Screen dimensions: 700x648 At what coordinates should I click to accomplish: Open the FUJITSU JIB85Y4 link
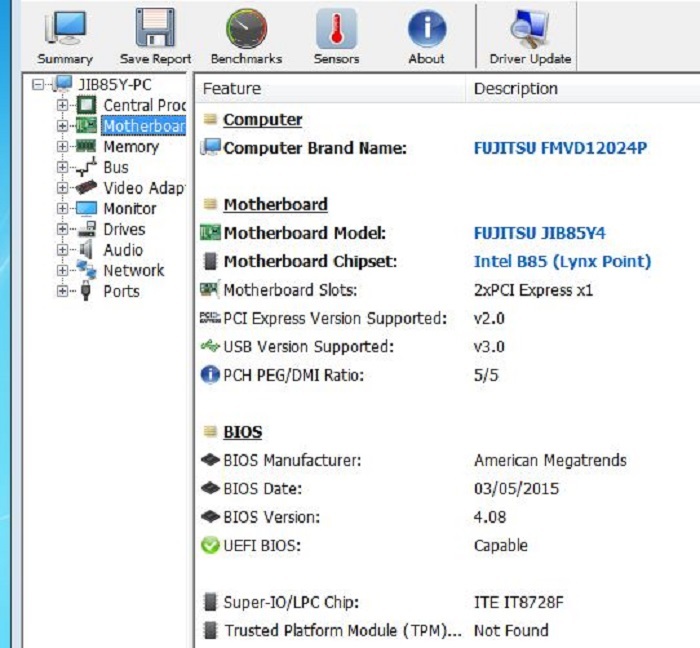539,233
